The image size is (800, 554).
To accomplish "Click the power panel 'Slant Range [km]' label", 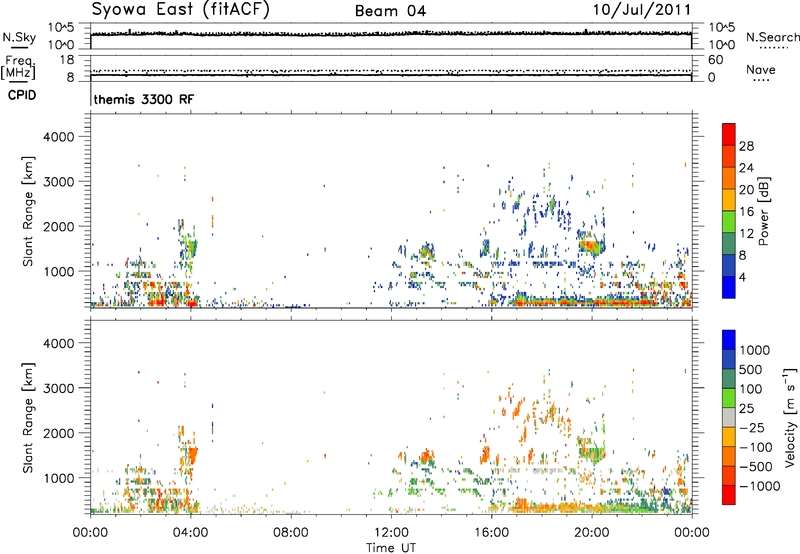I will tap(28, 211).
